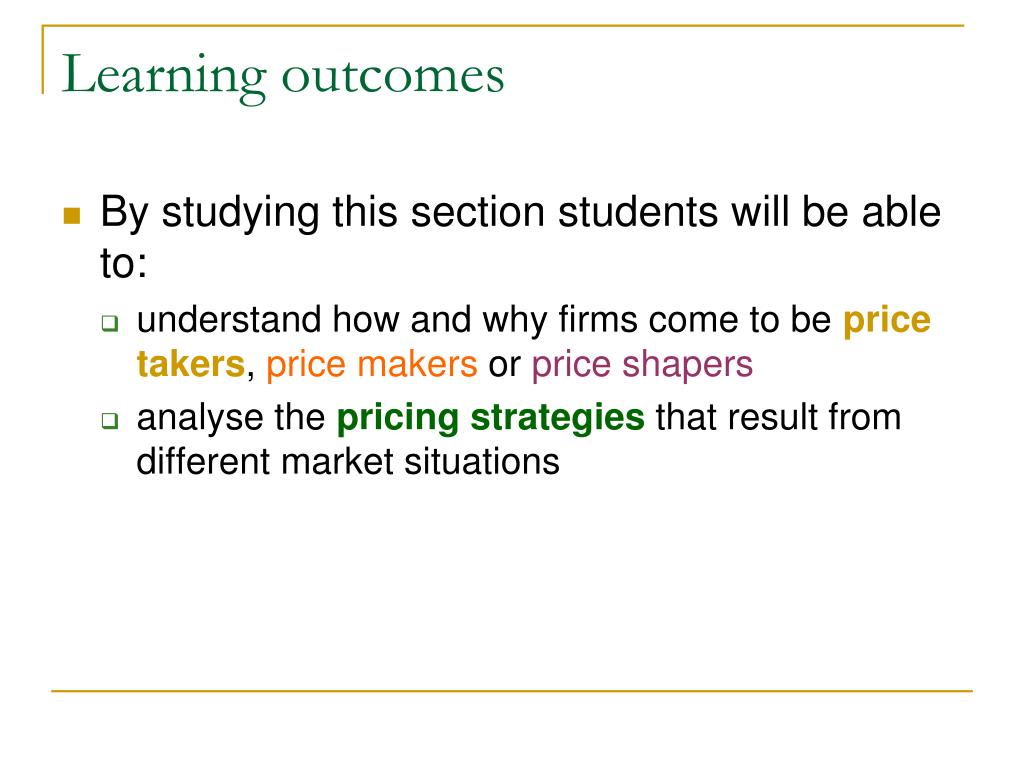1024x768 pixels.
Task: Click 'different market situations' text
Action: click(348, 461)
